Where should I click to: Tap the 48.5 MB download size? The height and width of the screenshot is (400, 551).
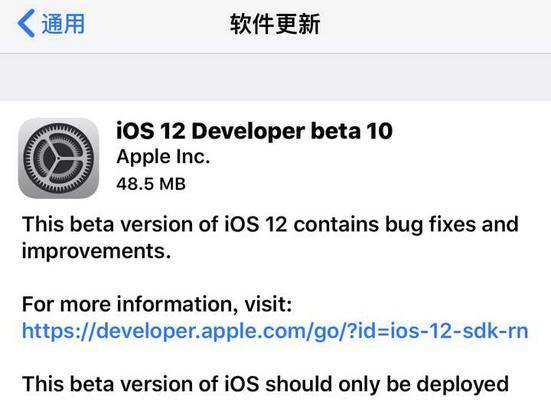[151, 184]
